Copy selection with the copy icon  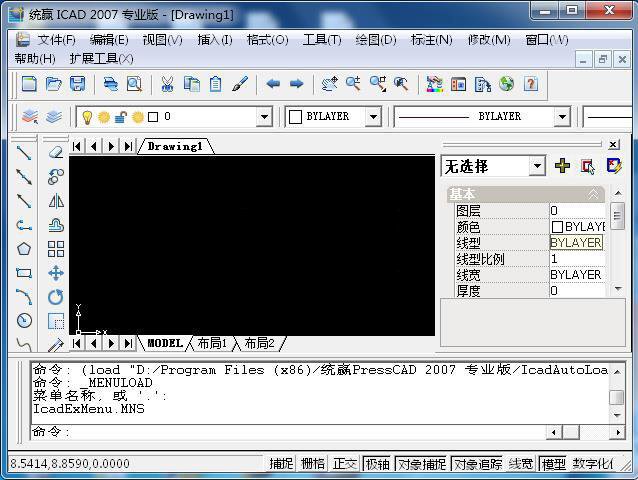[192, 84]
